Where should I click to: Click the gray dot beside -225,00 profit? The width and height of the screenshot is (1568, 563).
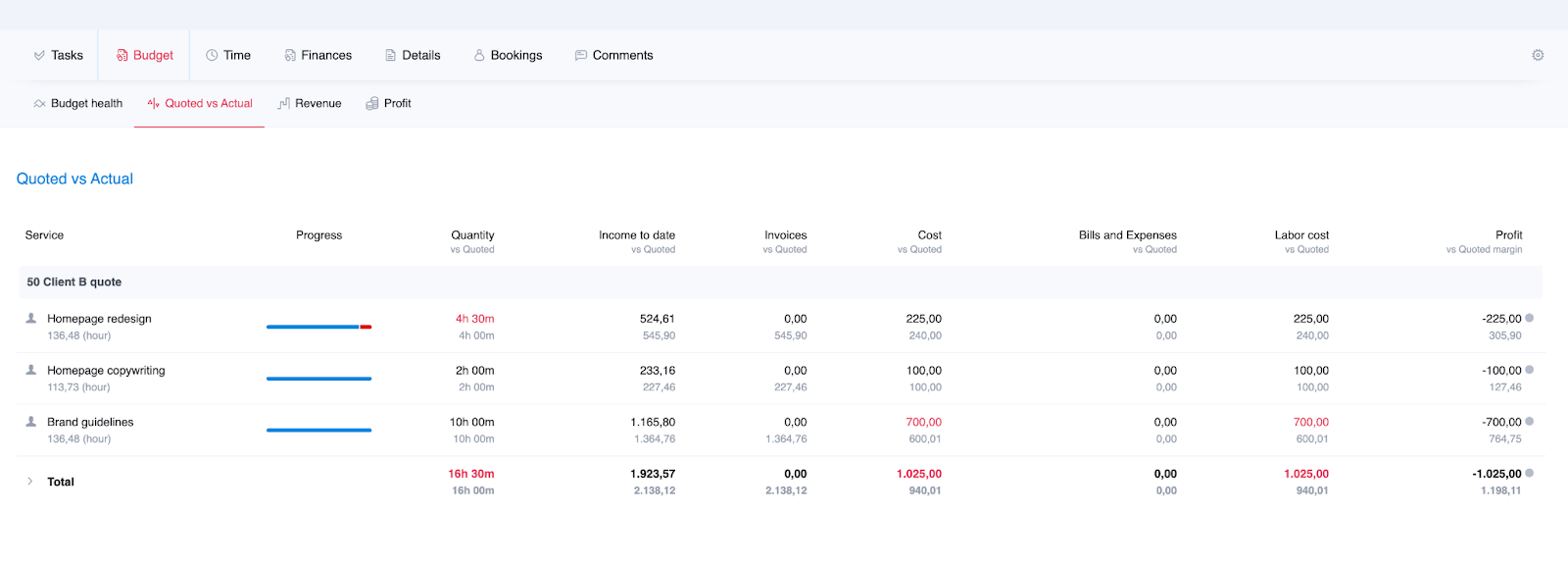tap(1529, 318)
